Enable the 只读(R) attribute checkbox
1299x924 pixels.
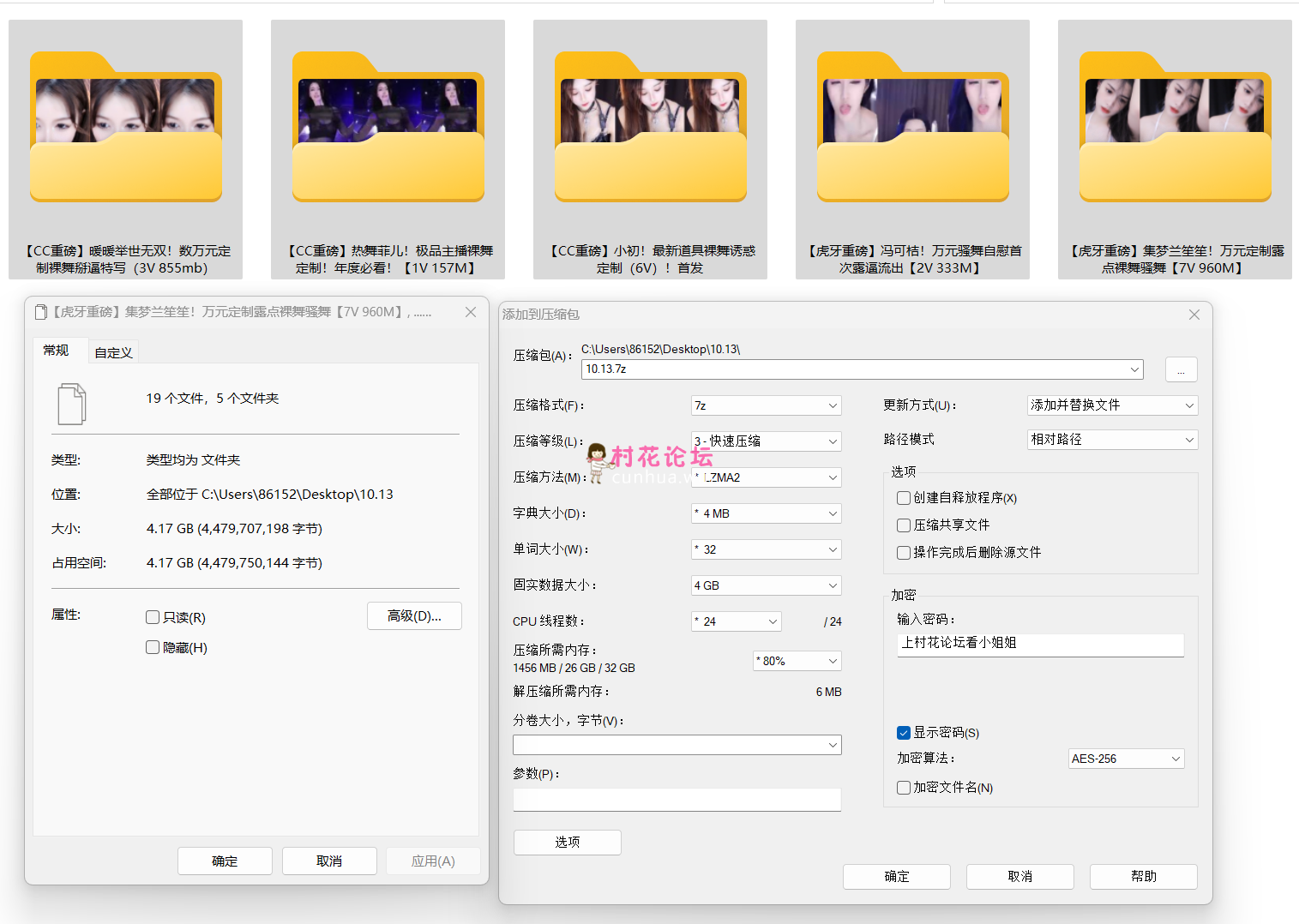153,617
